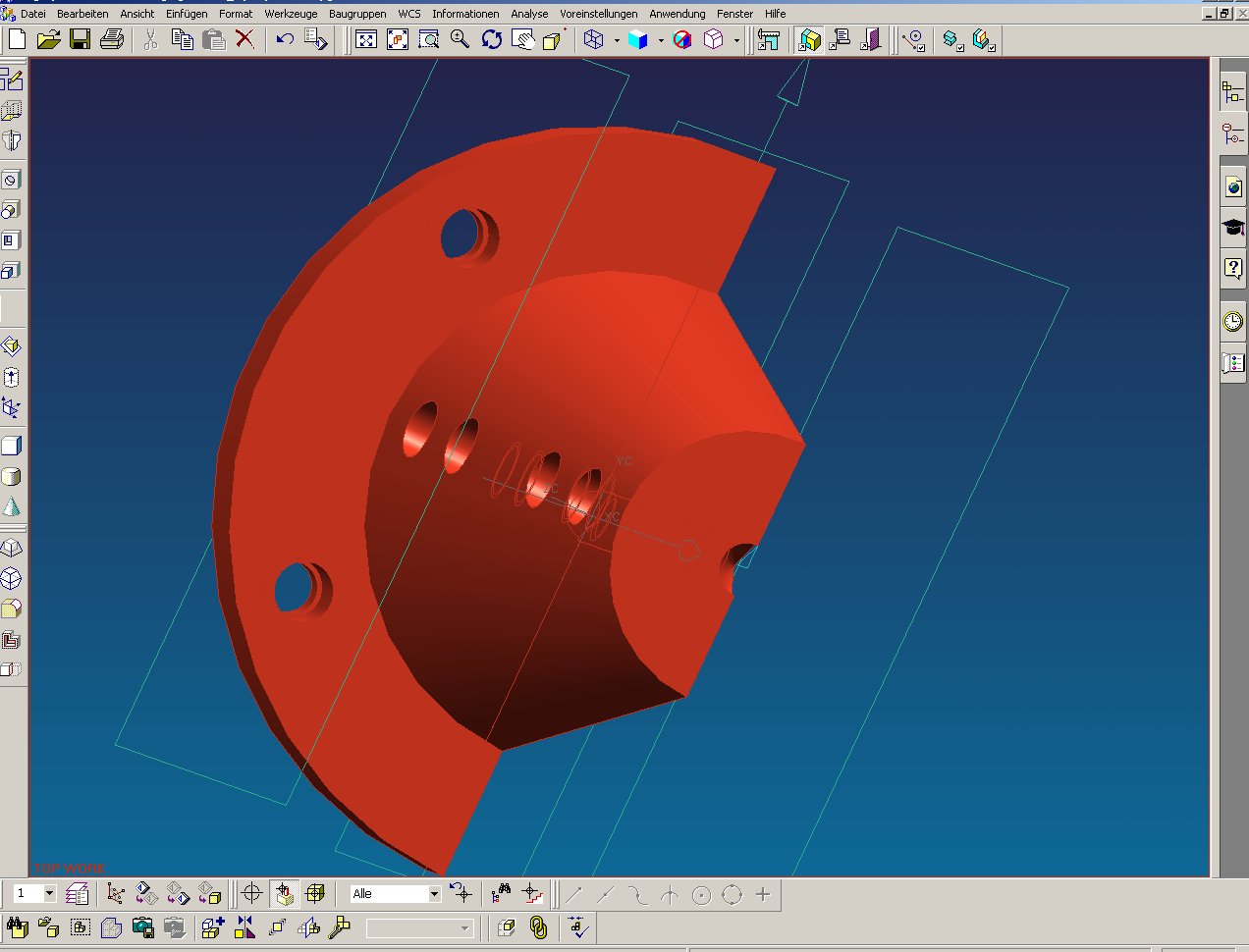The width and height of the screenshot is (1249, 952).
Task: Open the Baugruppen menu
Action: [357, 14]
